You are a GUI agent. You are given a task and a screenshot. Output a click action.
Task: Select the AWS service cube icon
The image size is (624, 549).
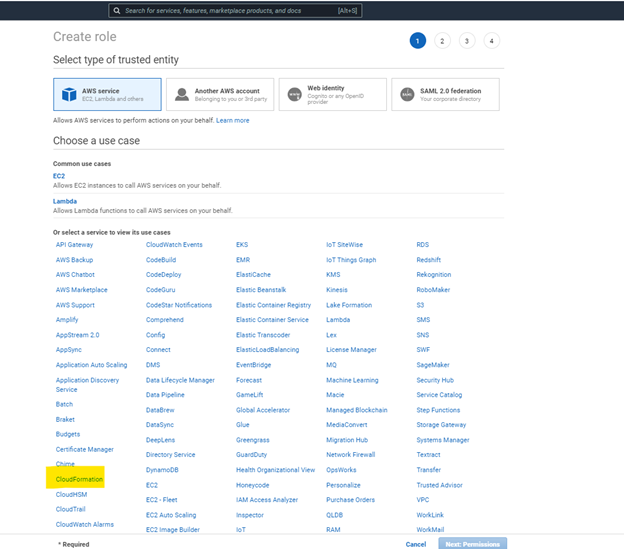tap(69, 94)
